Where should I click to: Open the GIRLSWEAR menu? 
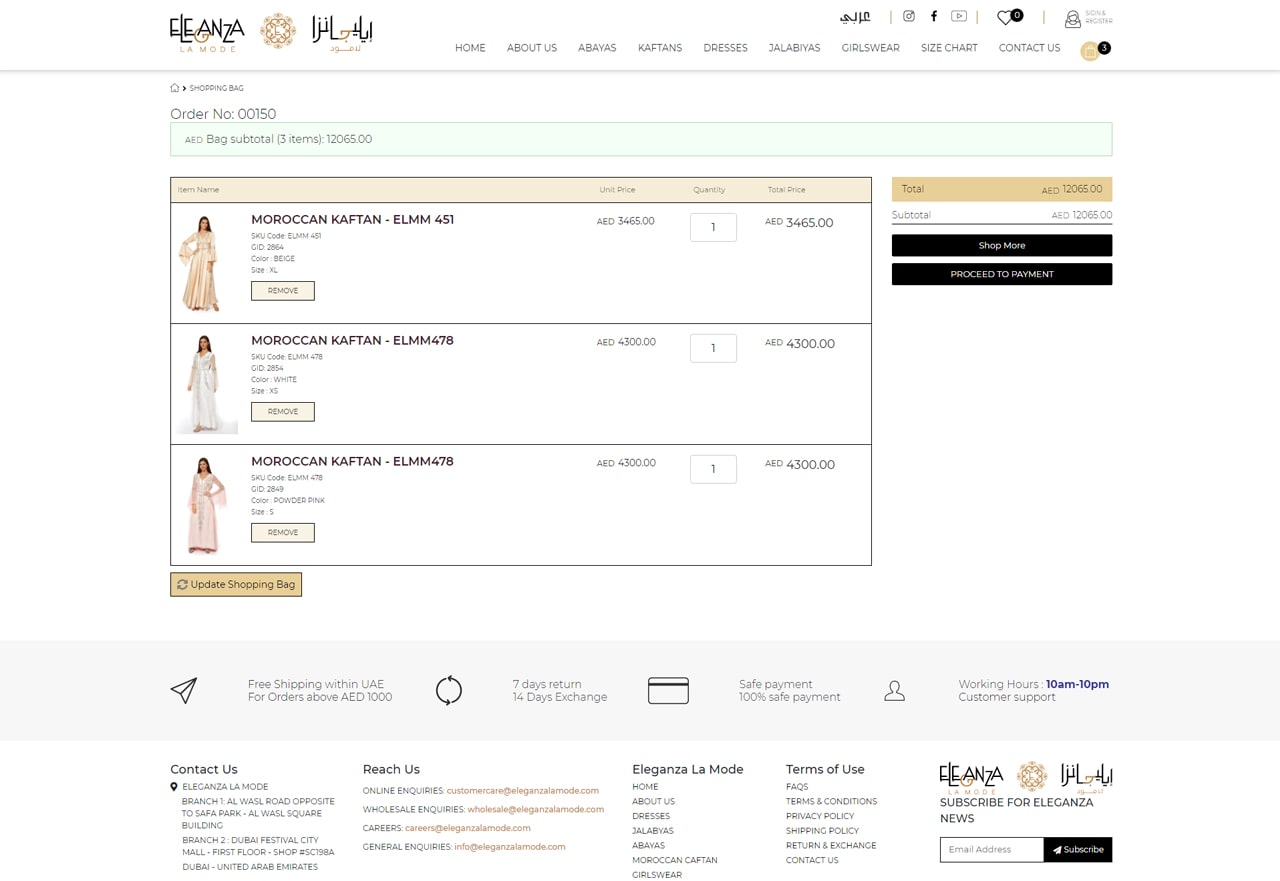[x=870, y=48]
